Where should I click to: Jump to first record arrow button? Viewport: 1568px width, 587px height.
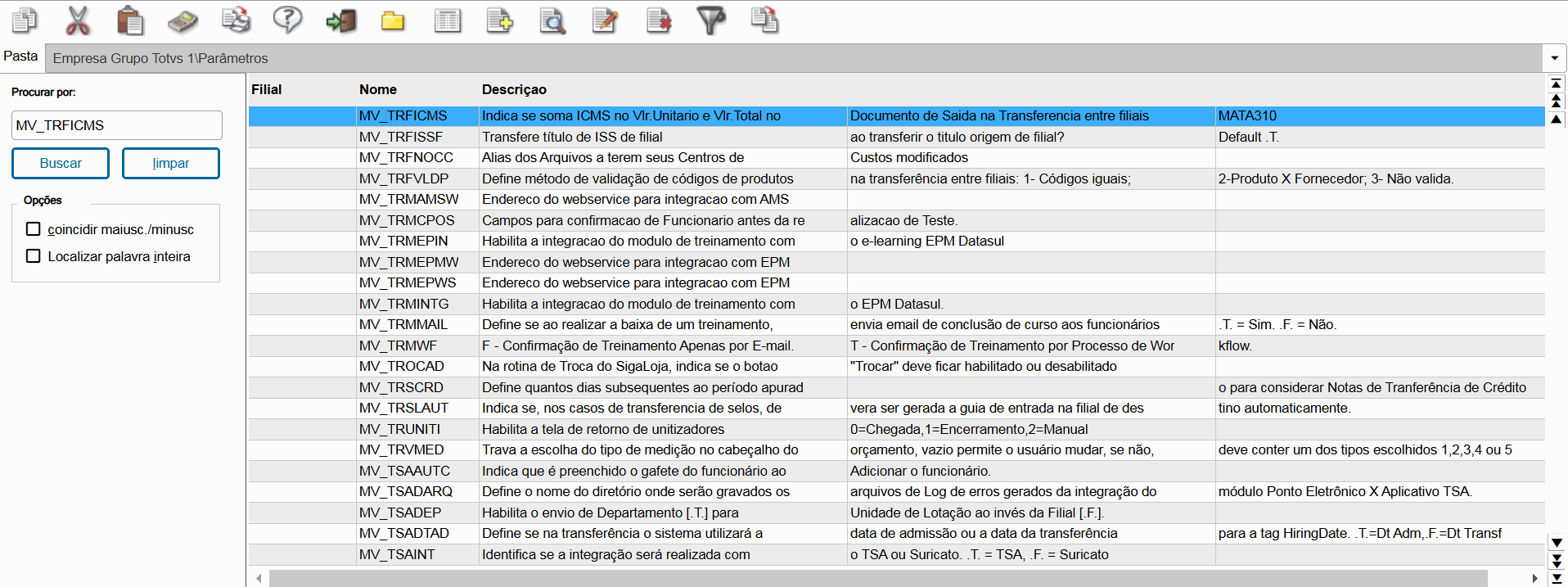1557,84
